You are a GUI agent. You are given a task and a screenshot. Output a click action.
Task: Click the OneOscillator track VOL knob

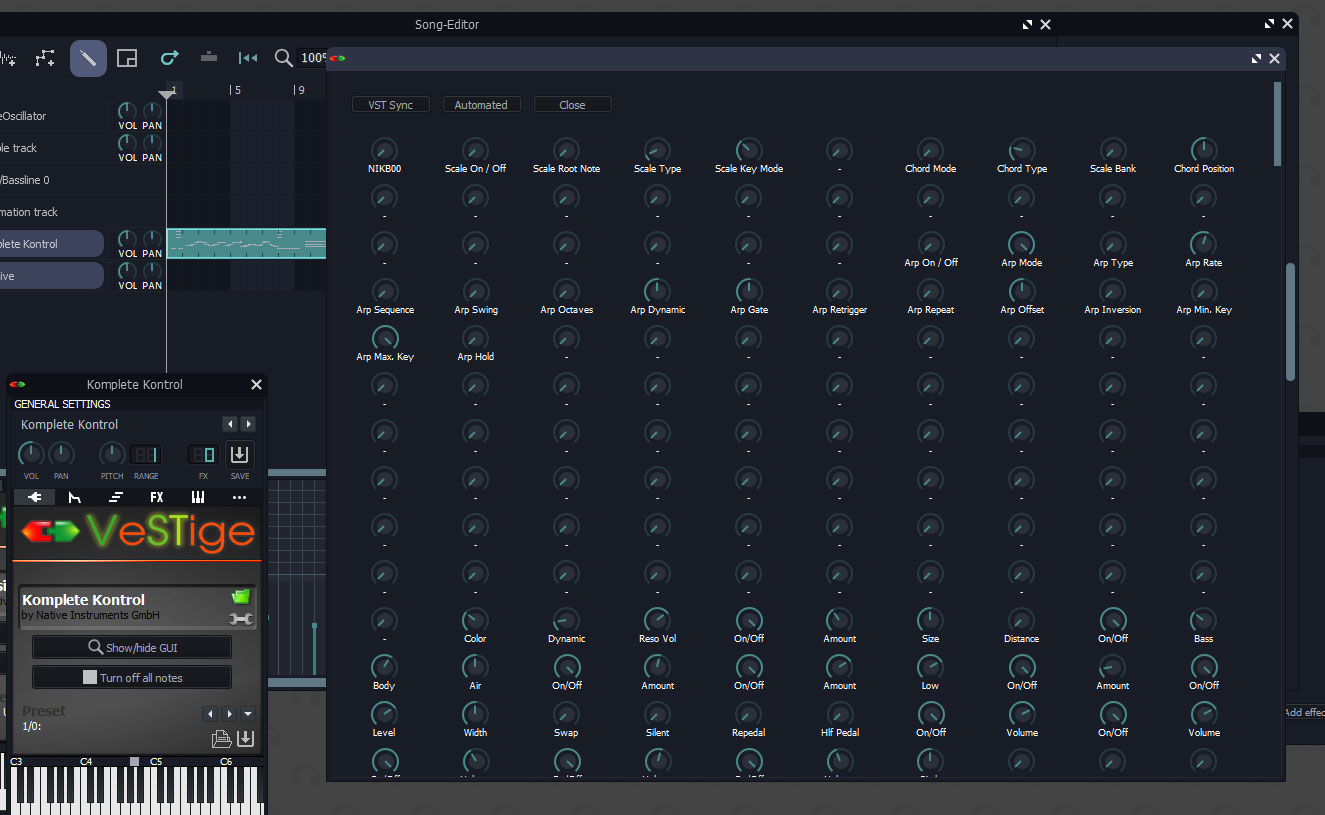[x=127, y=110]
